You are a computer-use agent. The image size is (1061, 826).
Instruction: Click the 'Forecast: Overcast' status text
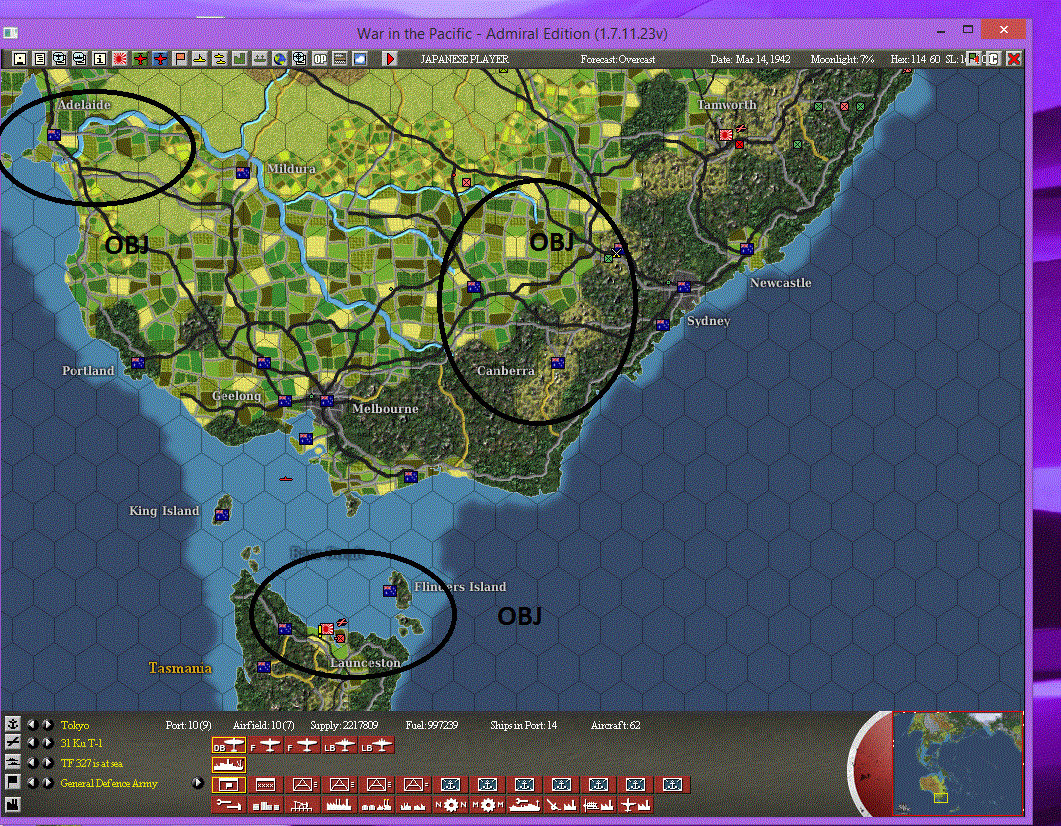[x=617, y=60]
